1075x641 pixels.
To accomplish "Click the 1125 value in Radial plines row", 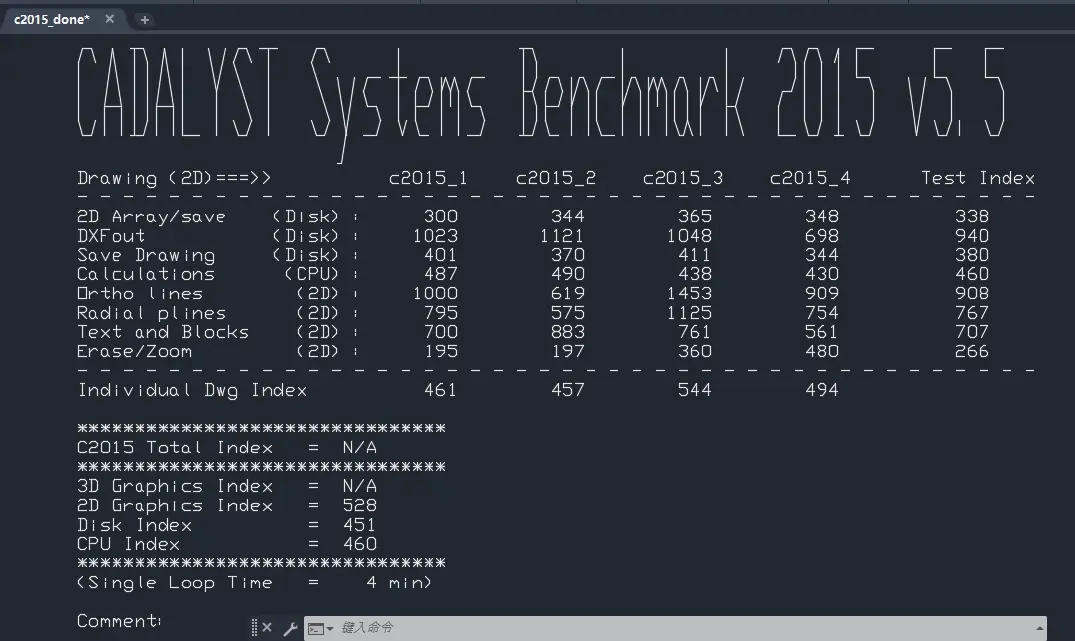I will [x=689, y=313].
